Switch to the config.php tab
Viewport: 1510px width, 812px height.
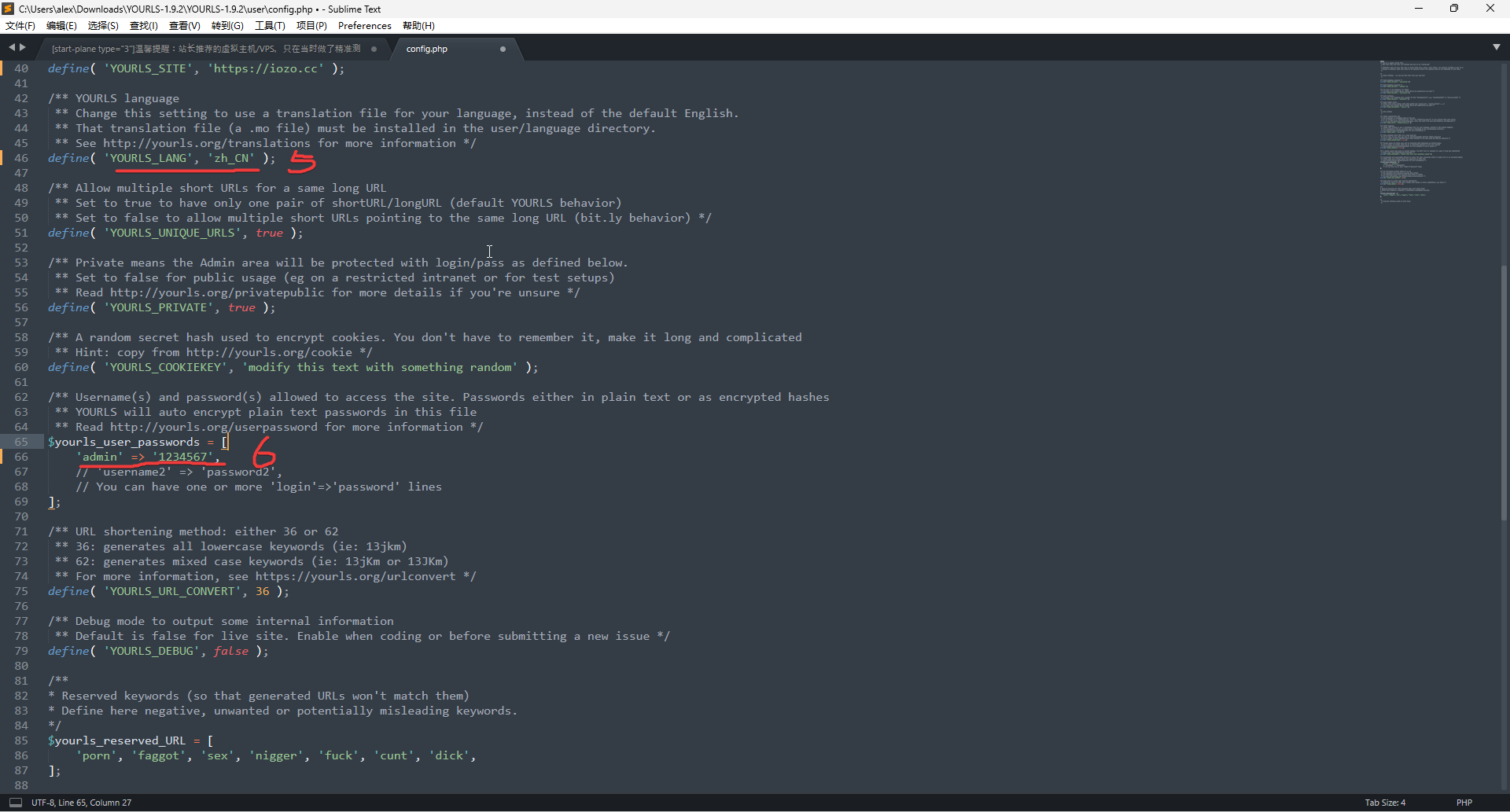click(427, 49)
